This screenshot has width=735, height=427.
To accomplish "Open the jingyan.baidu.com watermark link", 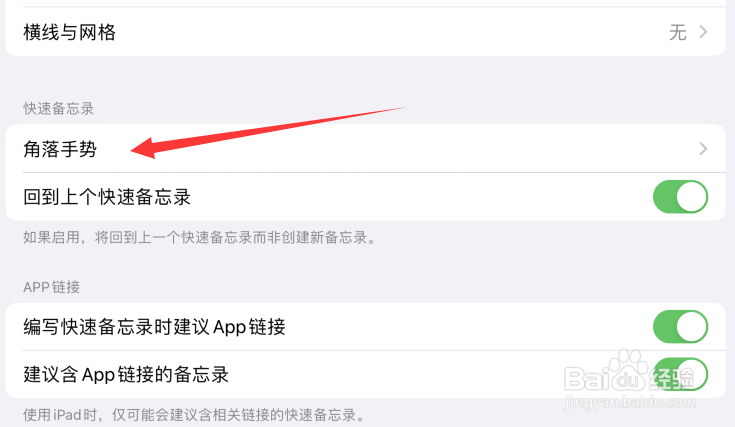I will click(x=630, y=402).
